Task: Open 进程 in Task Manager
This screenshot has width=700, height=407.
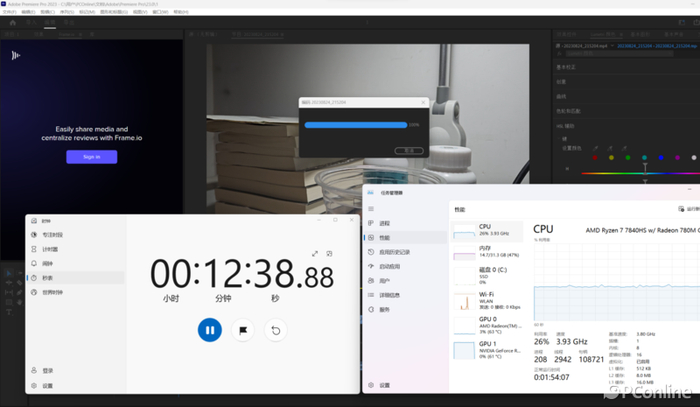Action: tap(406, 223)
